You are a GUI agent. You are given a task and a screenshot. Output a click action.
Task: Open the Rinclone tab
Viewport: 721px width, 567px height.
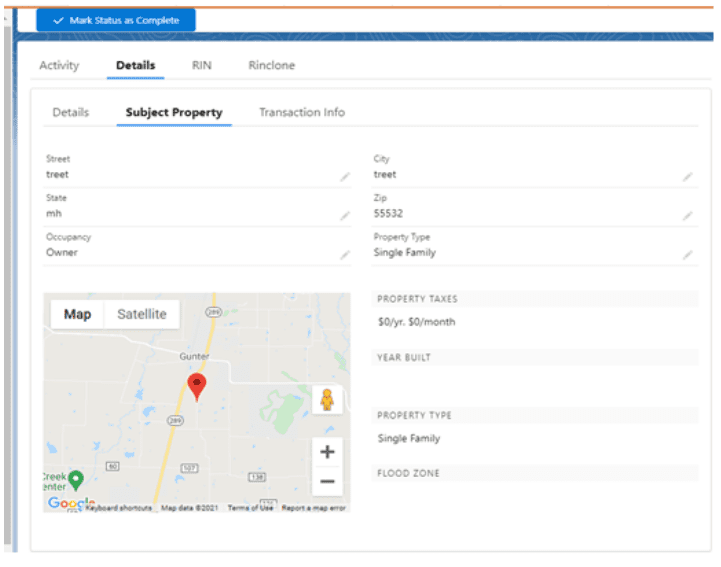pos(272,65)
